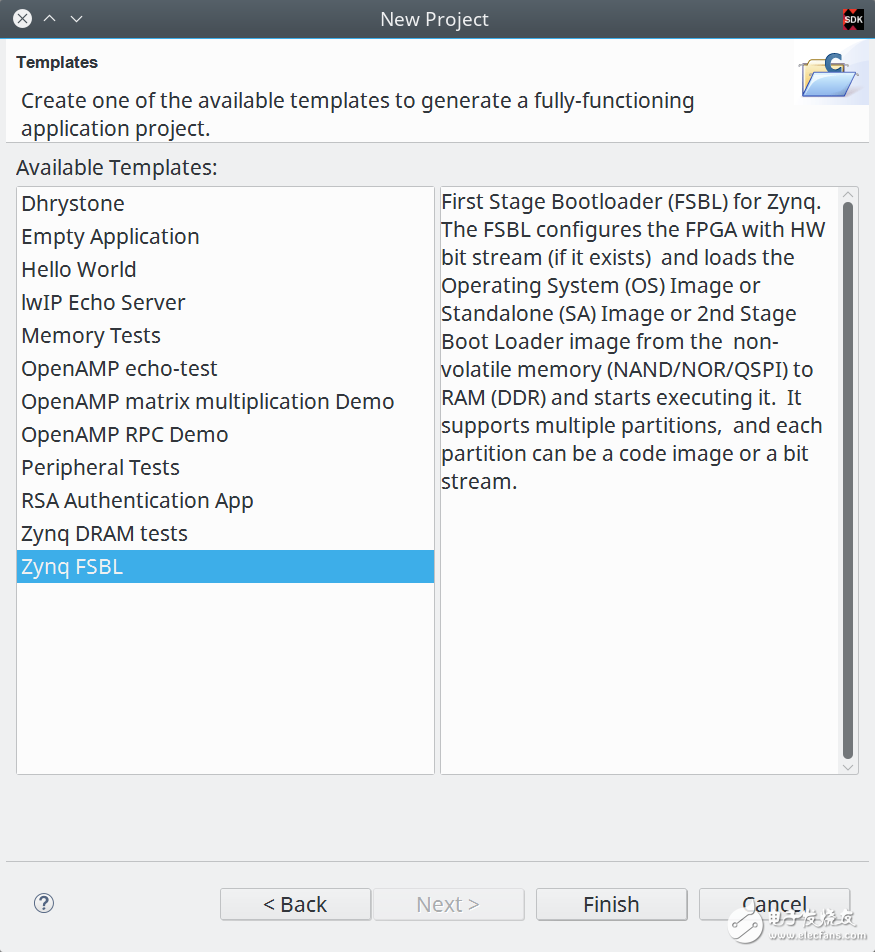Click the shade-window up chevron in titlebar
The height and width of the screenshot is (952, 875).
pos(49,18)
